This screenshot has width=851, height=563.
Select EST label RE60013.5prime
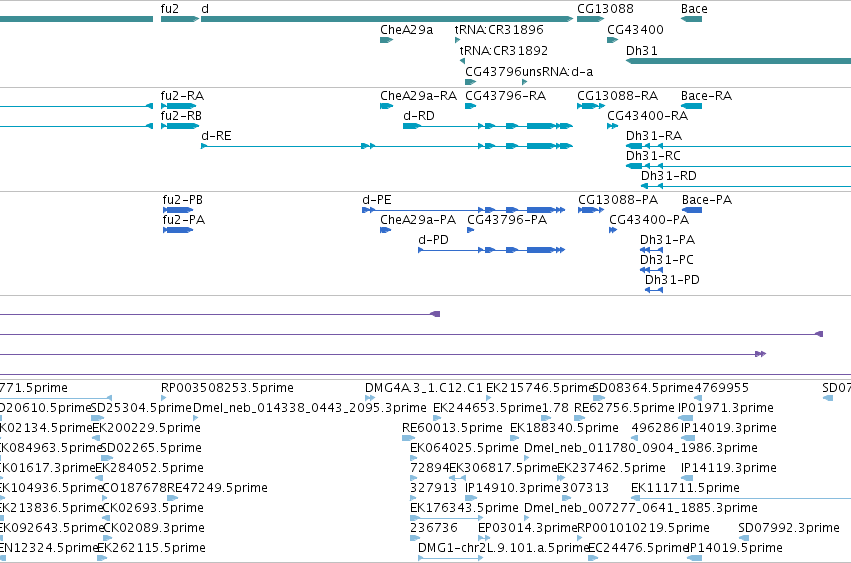click(452, 428)
